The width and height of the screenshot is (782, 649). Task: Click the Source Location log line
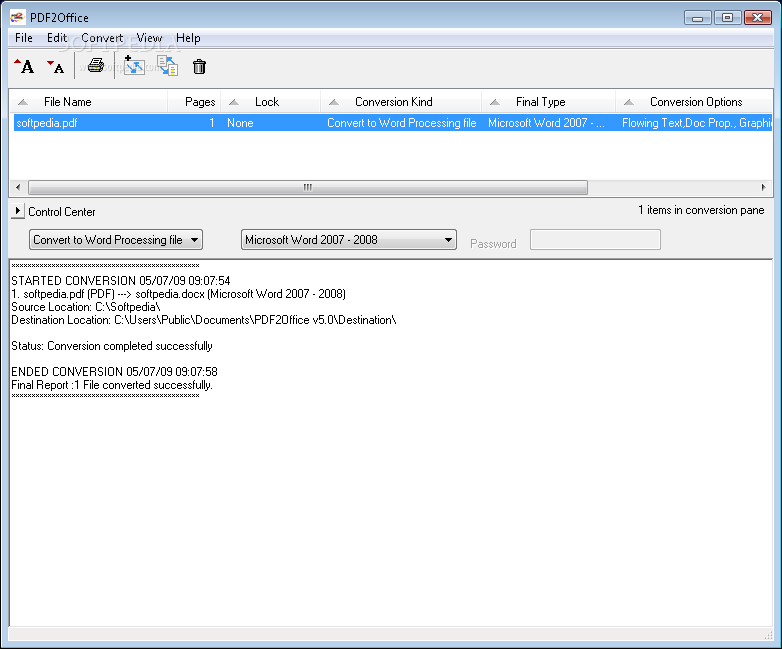tap(85, 307)
